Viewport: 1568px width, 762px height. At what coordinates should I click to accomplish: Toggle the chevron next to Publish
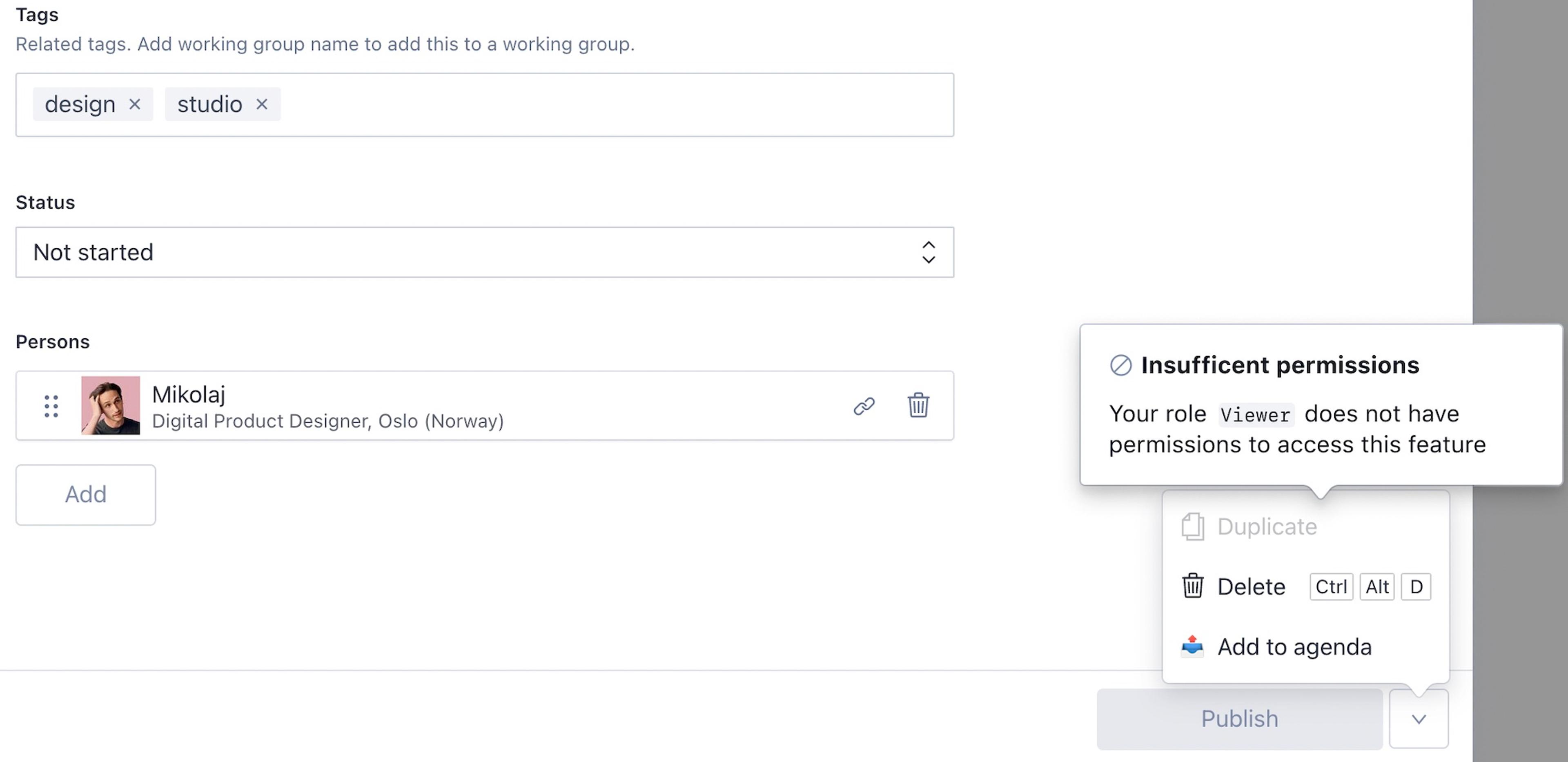tap(1418, 720)
